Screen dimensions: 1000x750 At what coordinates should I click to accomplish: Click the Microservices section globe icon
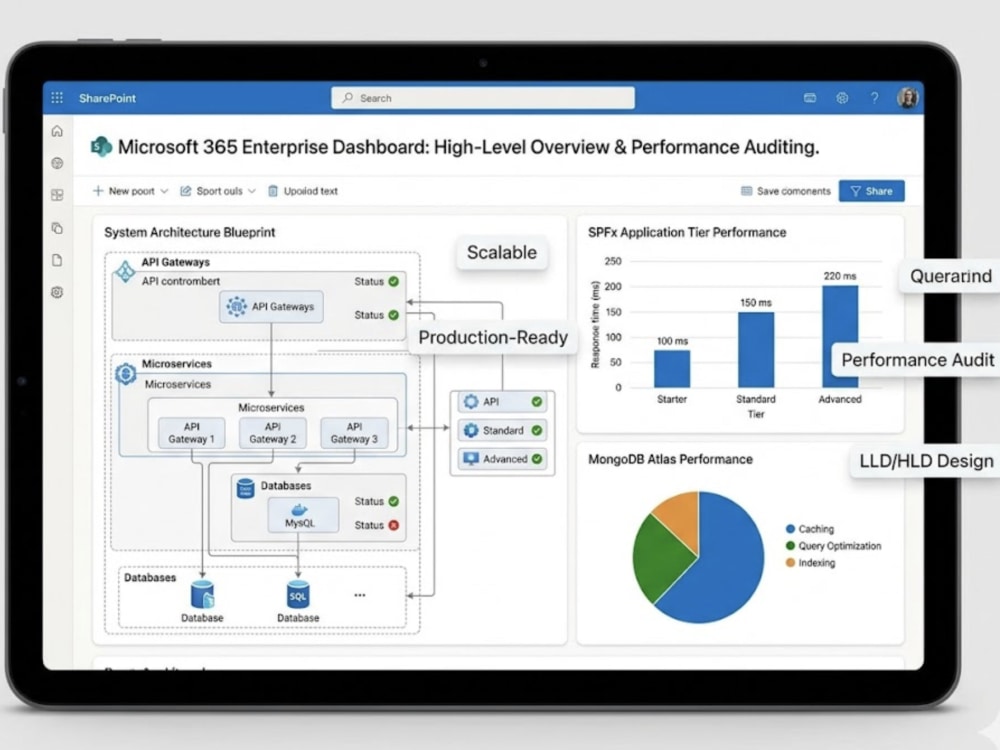tap(125, 373)
